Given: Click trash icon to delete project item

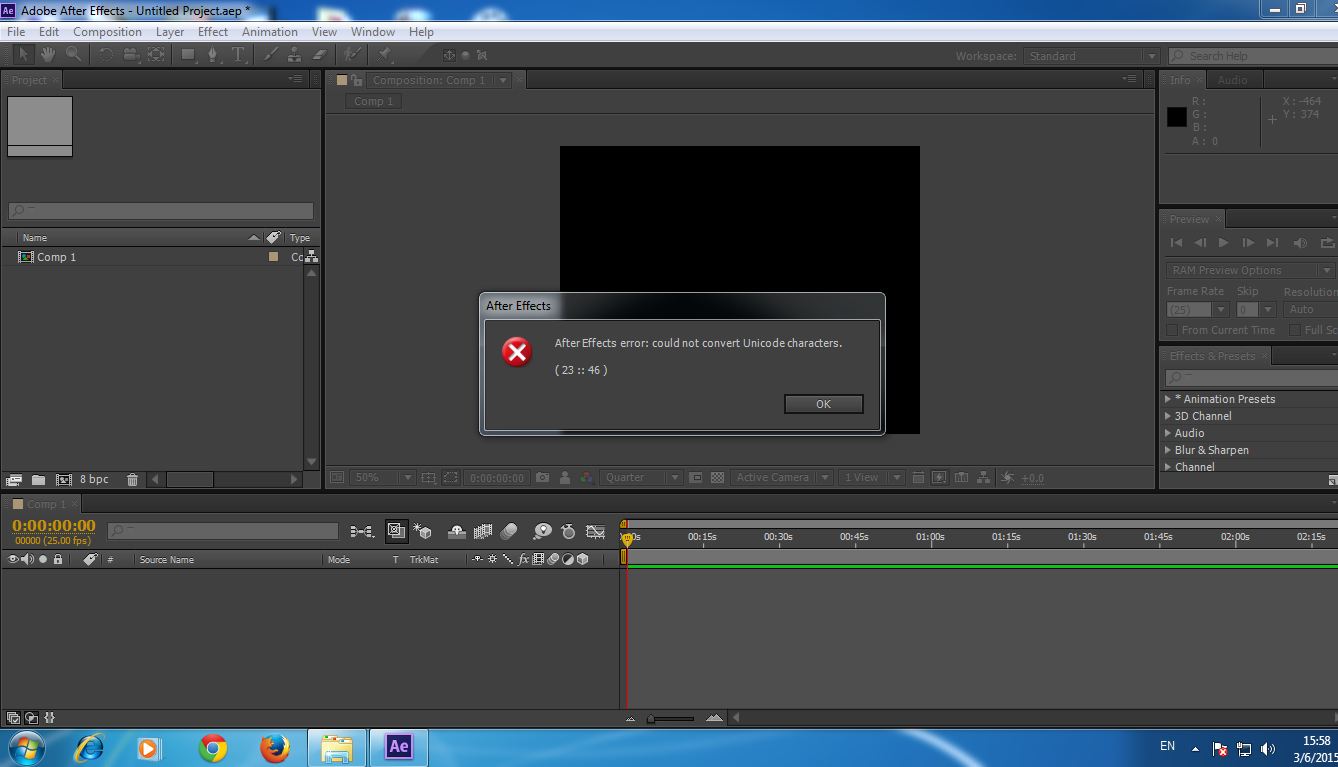Looking at the screenshot, I should pos(132,480).
